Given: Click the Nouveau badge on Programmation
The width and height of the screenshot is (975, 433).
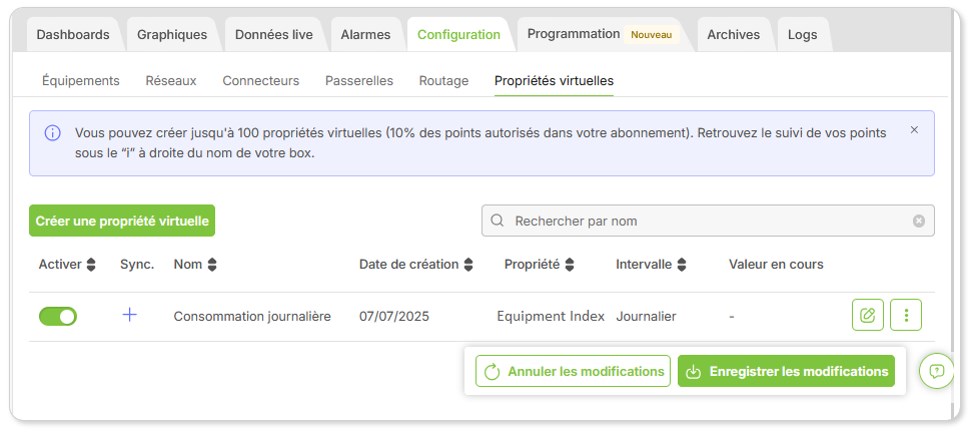Looking at the screenshot, I should tap(651, 35).
